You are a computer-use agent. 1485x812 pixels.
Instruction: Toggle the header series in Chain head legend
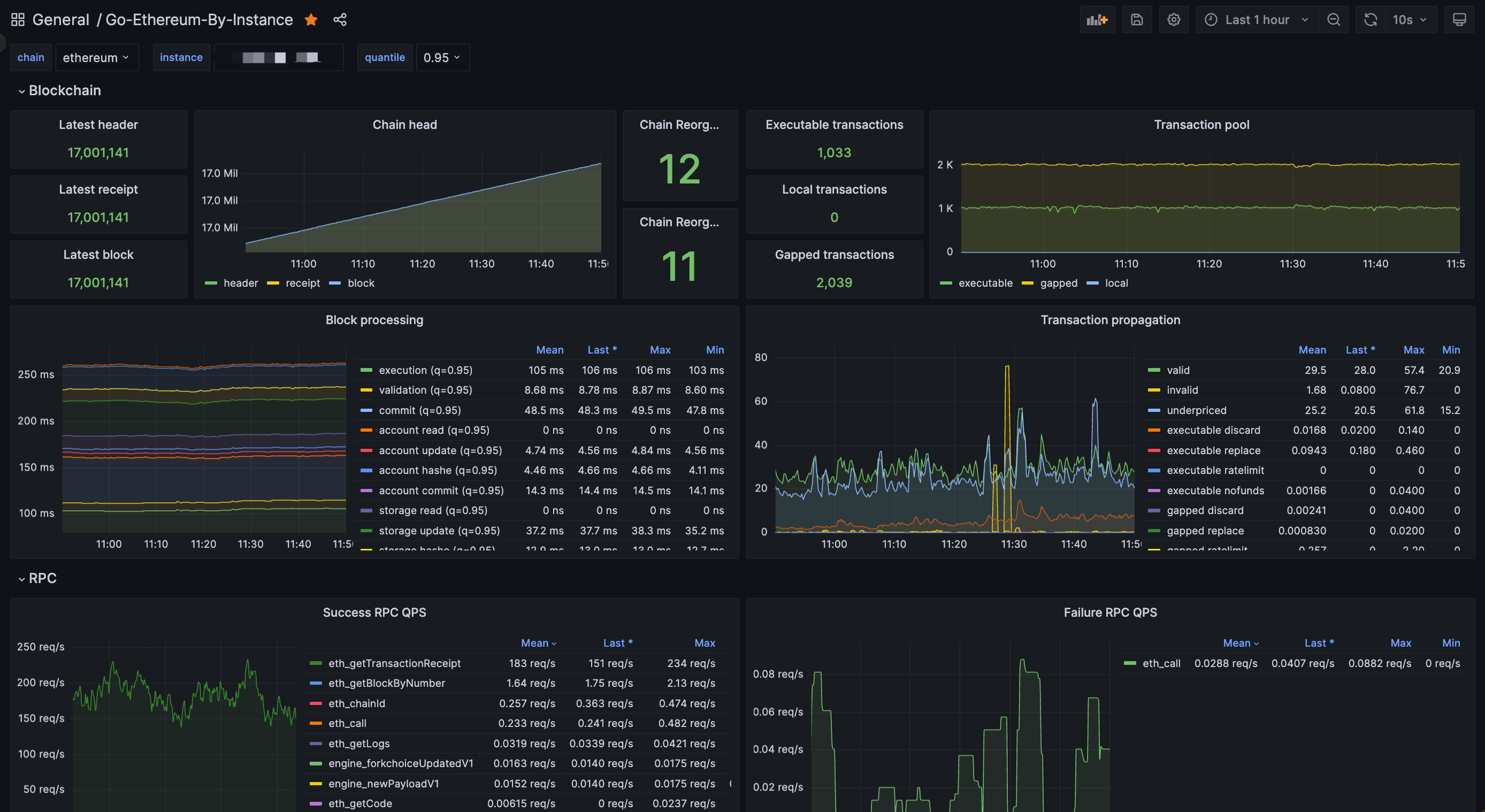pyautogui.click(x=240, y=283)
